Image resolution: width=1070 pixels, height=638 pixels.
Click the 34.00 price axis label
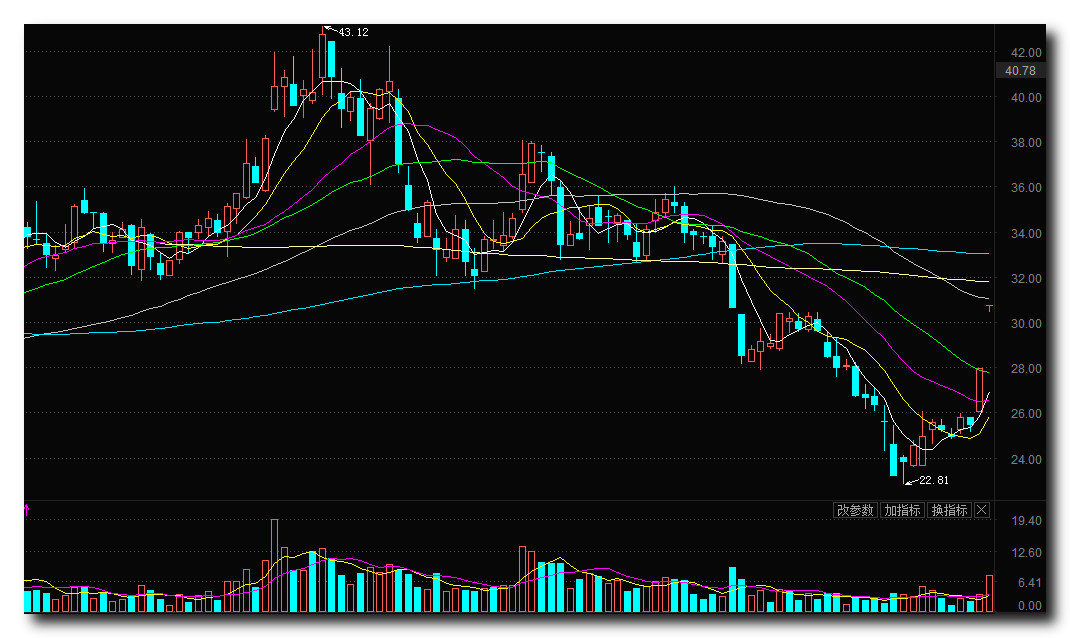tap(1026, 233)
